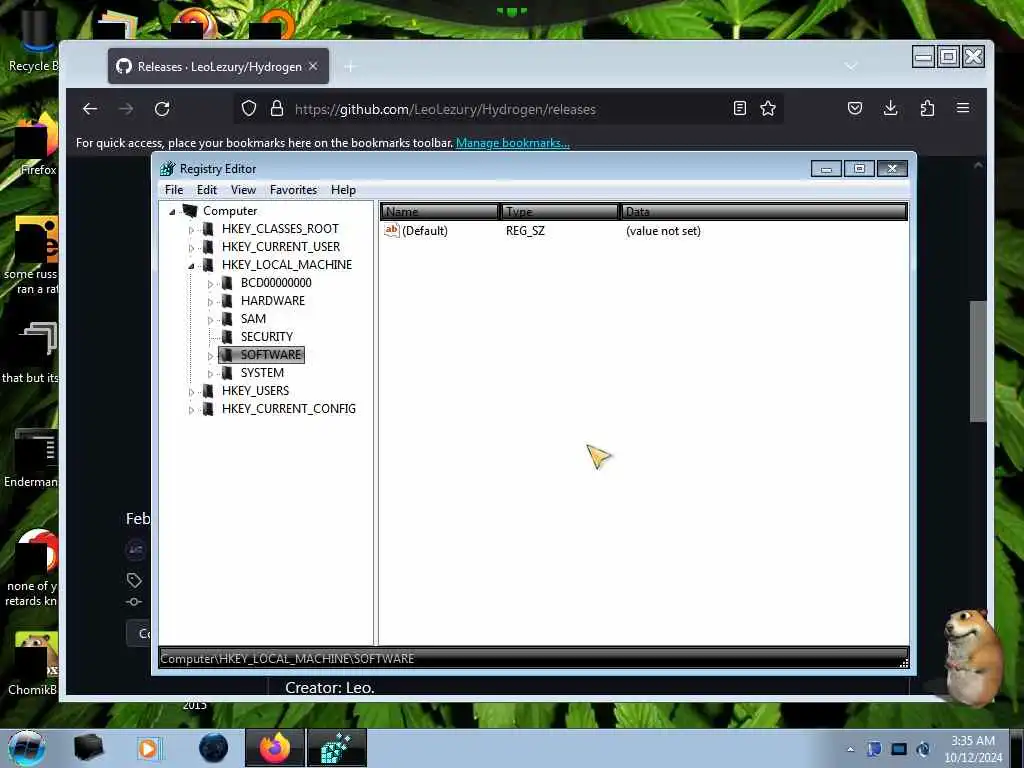
Task: Show hidden system tray icons
Action: pyautogui.click(x=850, y=749)
